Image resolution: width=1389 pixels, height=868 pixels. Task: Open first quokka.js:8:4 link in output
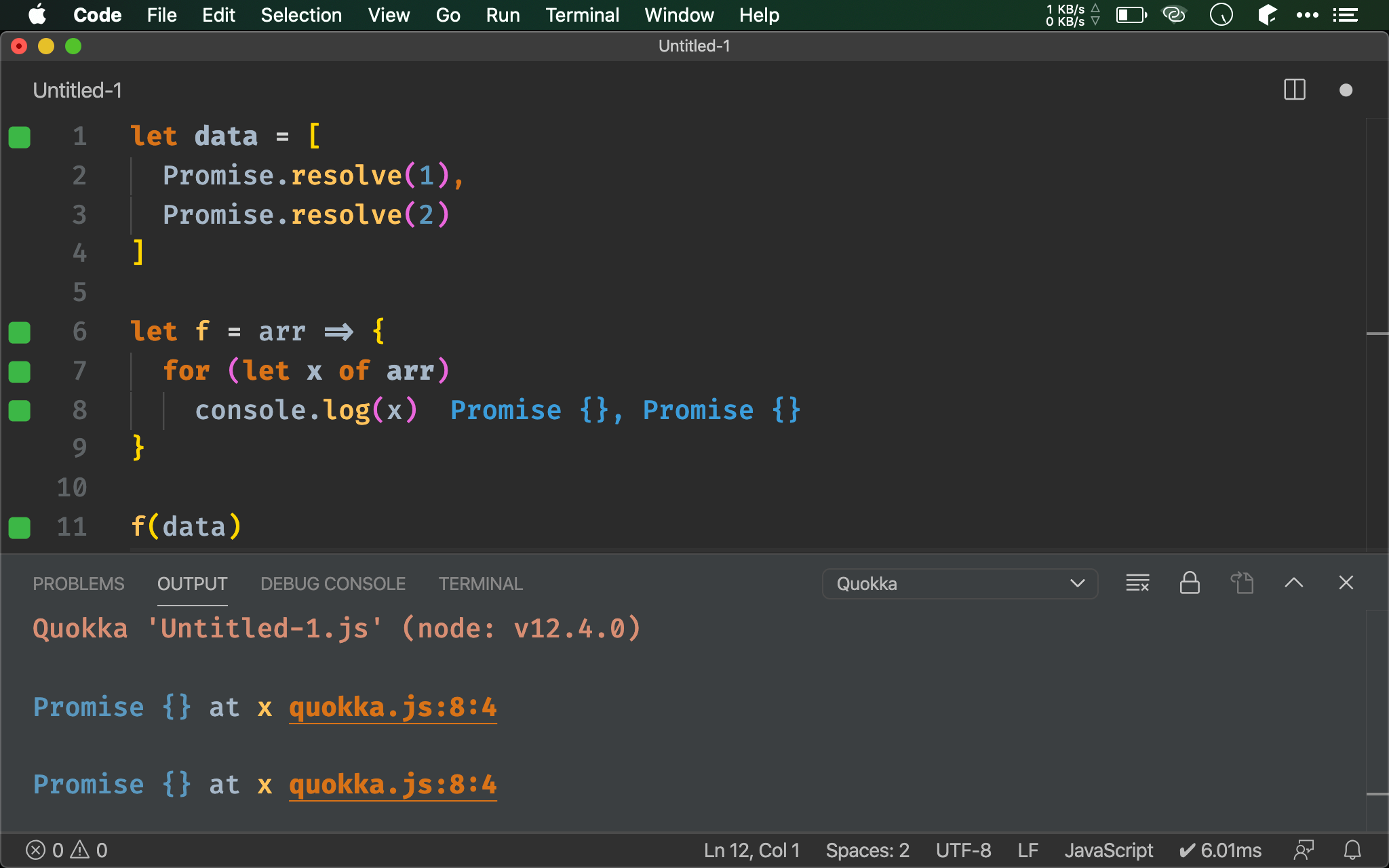coord(393,707)
